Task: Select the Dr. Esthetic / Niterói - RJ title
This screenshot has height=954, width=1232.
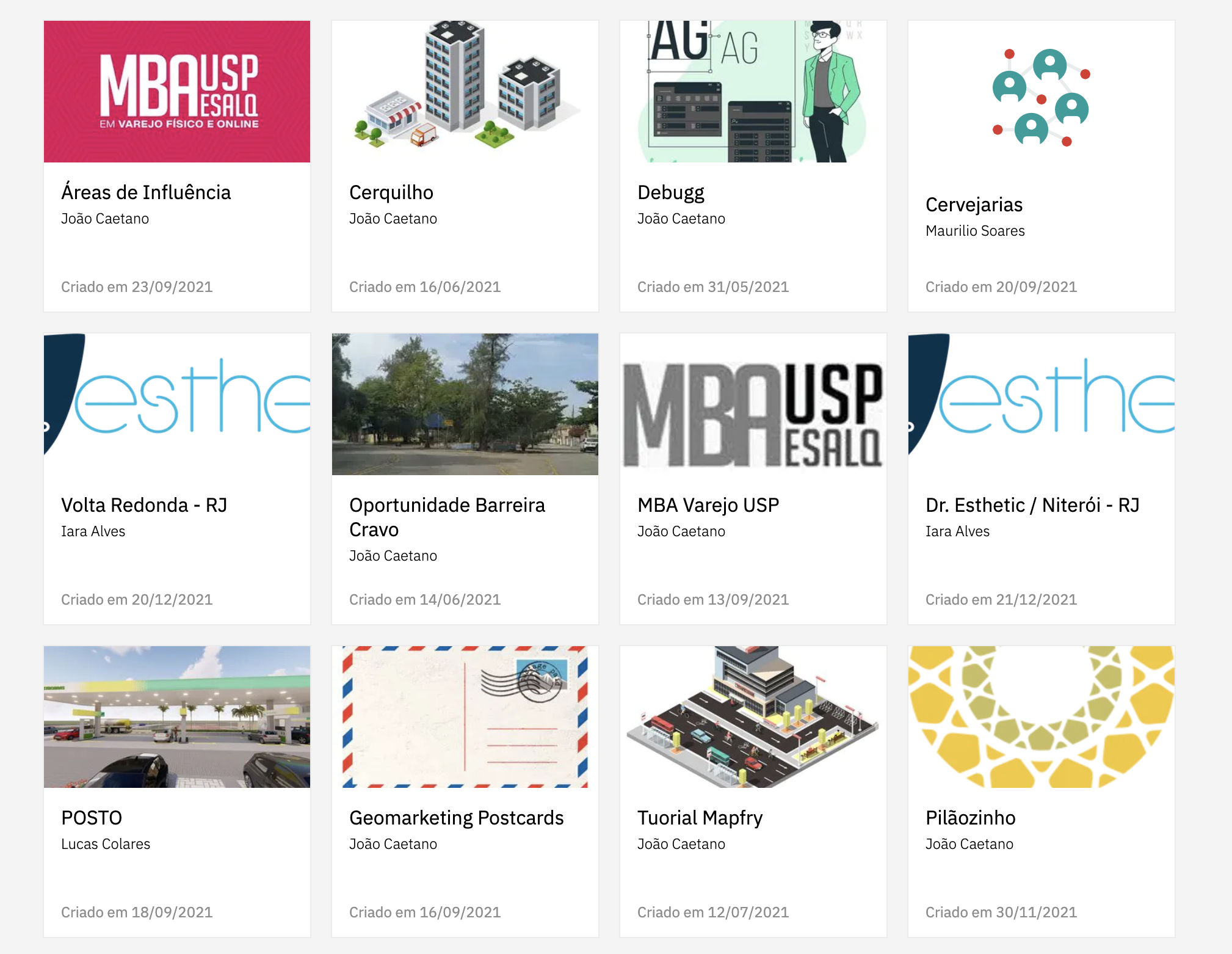Action: click(x=1032, y=505)
